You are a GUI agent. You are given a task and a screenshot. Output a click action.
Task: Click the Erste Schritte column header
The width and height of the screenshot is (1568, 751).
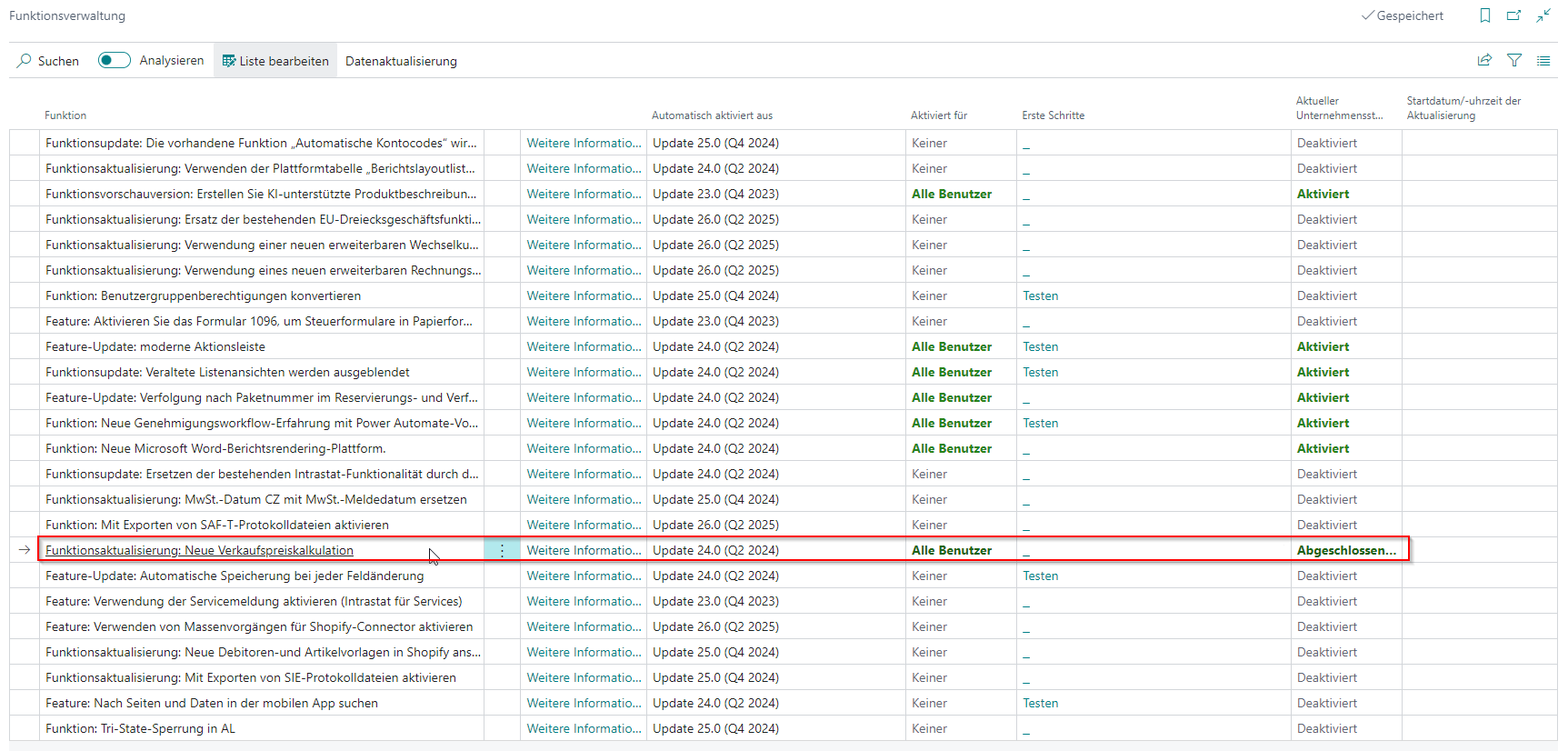click(x=1053, y=115)
